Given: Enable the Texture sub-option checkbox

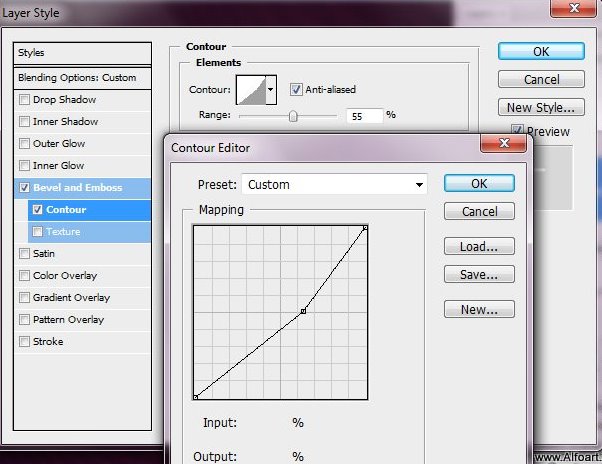Looking at the screenshot, I should tap(38, 232).
